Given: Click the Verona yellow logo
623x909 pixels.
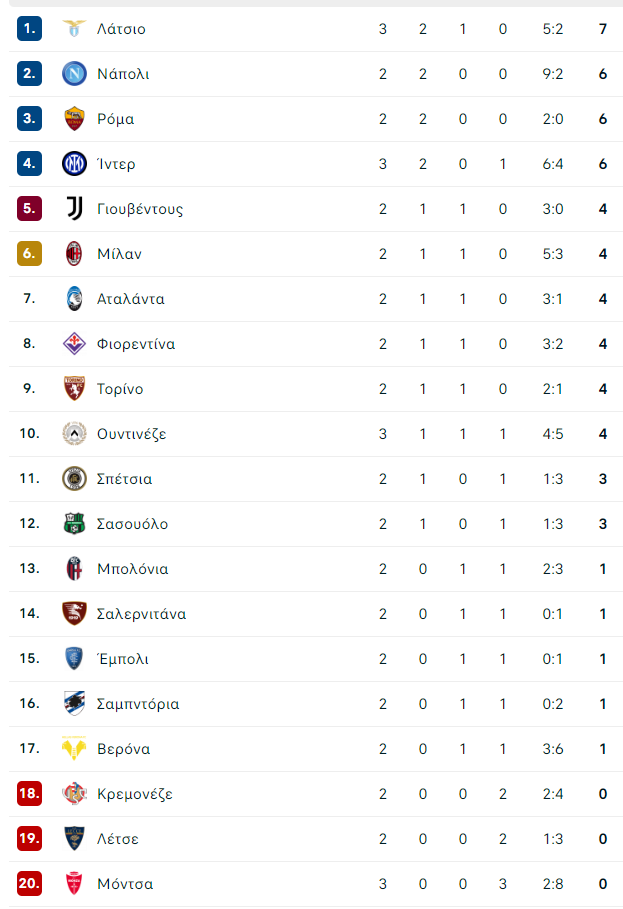Looking at the screenshot, I should [74, 748].
